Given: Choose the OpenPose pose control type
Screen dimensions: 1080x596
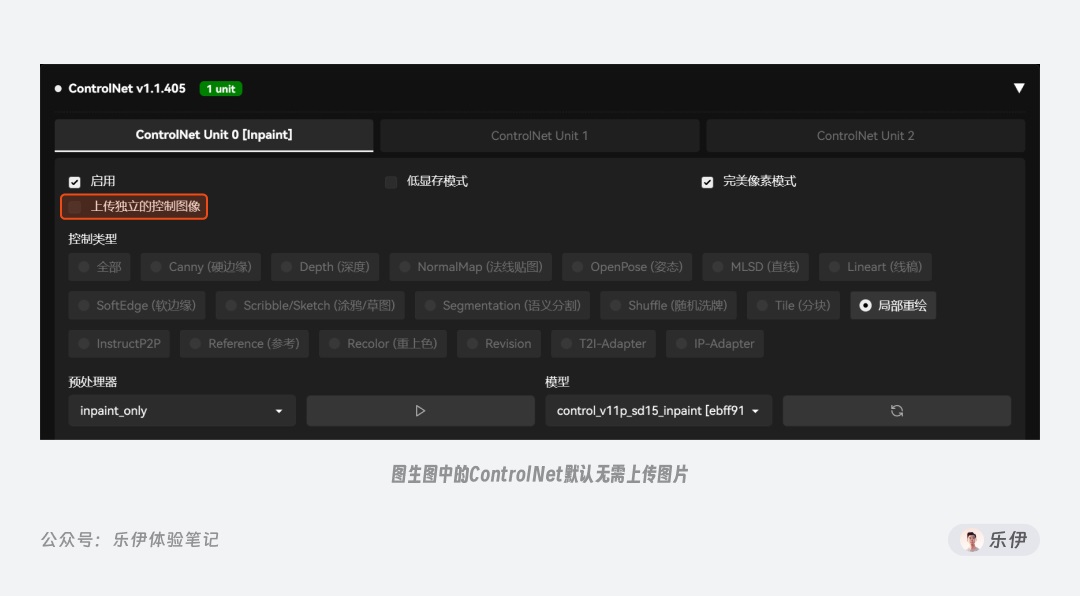Looking at the screenshot, I should pos(627,267).
